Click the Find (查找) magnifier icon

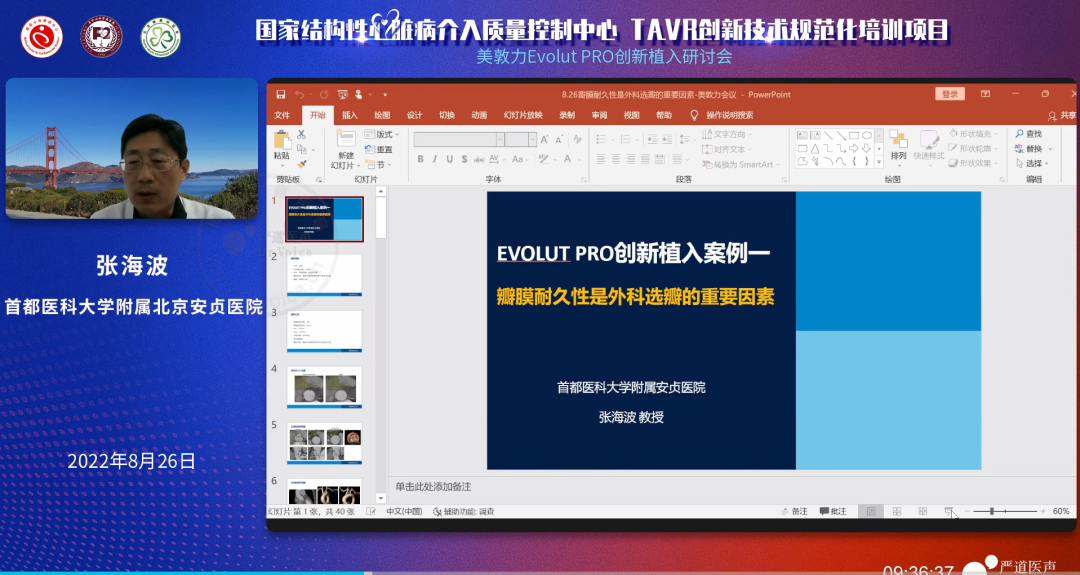coord(1019,134)
